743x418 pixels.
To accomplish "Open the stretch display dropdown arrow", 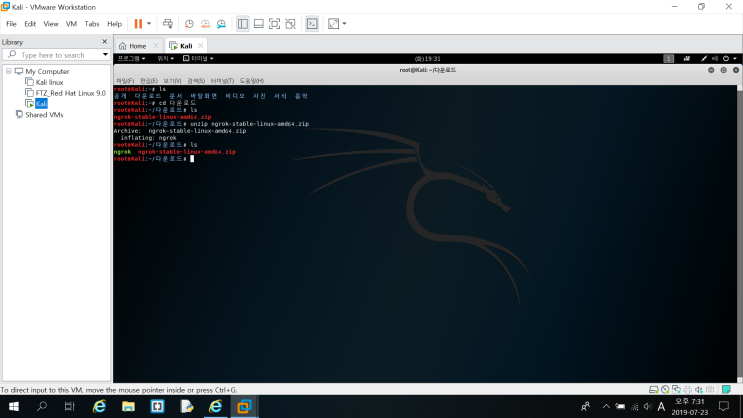I will pyautogui.click(x=344, y=24).
